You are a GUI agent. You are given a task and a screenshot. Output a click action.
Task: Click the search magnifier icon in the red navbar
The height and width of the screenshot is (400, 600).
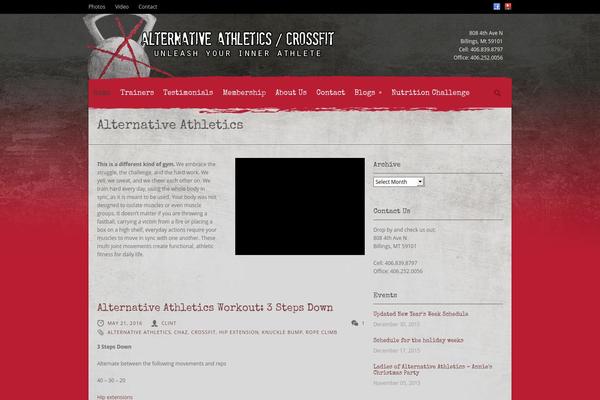tap(497, 93)
